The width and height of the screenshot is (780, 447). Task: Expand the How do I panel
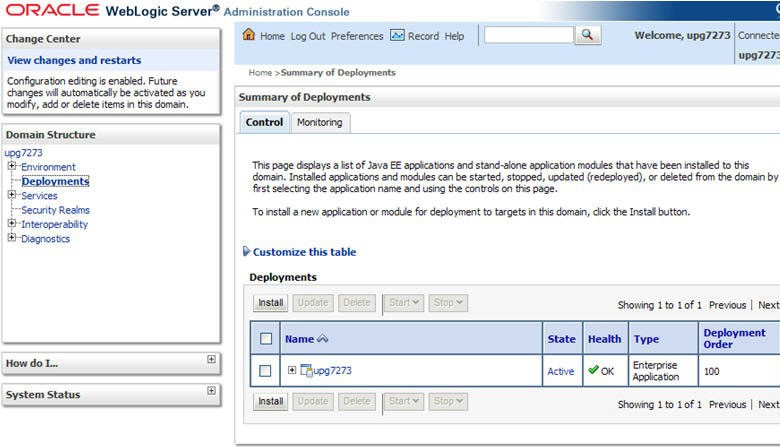coord(211,359)
